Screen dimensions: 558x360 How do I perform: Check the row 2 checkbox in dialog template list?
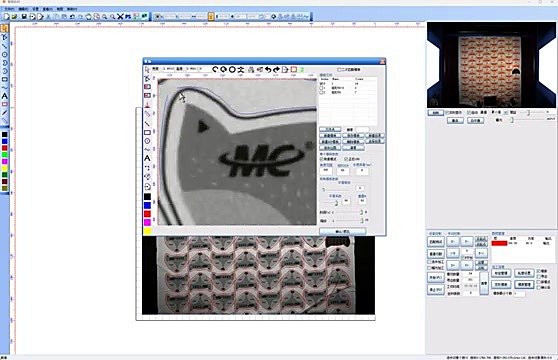click(x=322, y=92)
